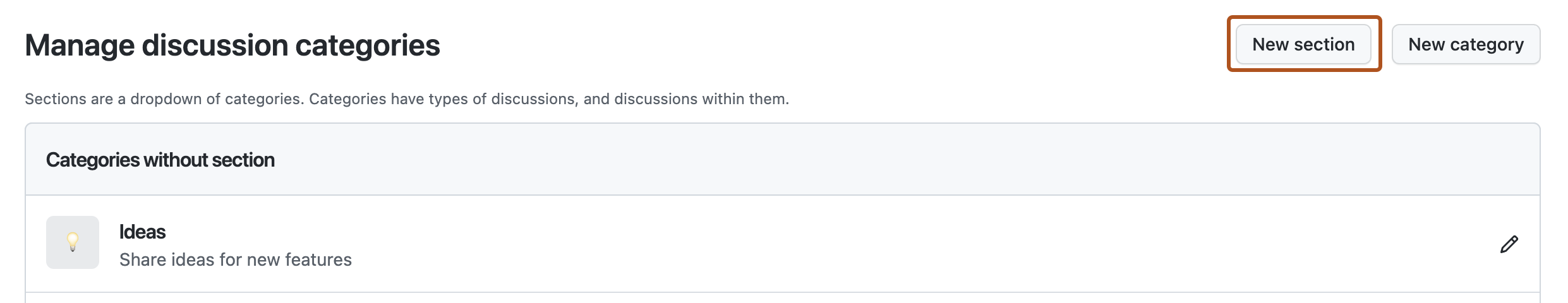
Task: Open the pencil editor on the Ideas row
Action: [1509, 244]
